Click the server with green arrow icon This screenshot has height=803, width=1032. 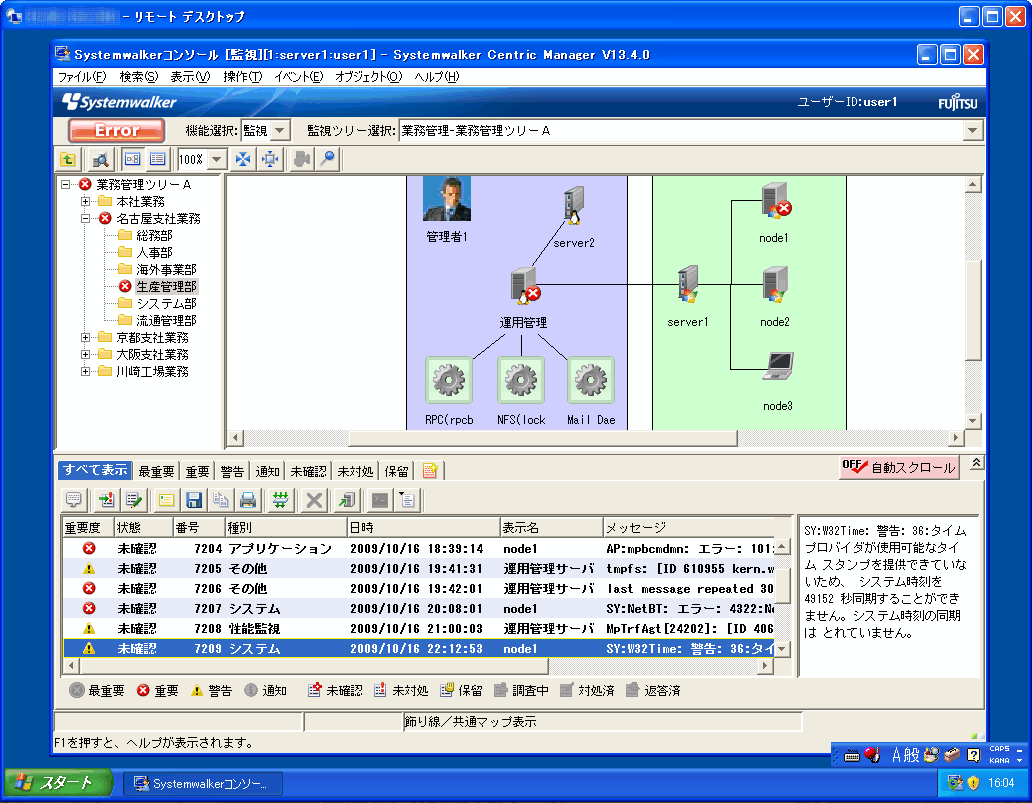pyautogui.click(x=347, y=500)
